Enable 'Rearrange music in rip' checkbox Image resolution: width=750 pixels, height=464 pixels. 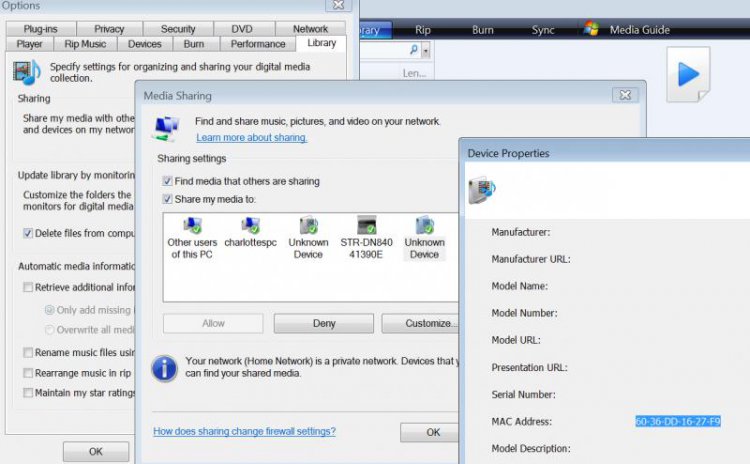pyautogui.click(x=28, y=373)
